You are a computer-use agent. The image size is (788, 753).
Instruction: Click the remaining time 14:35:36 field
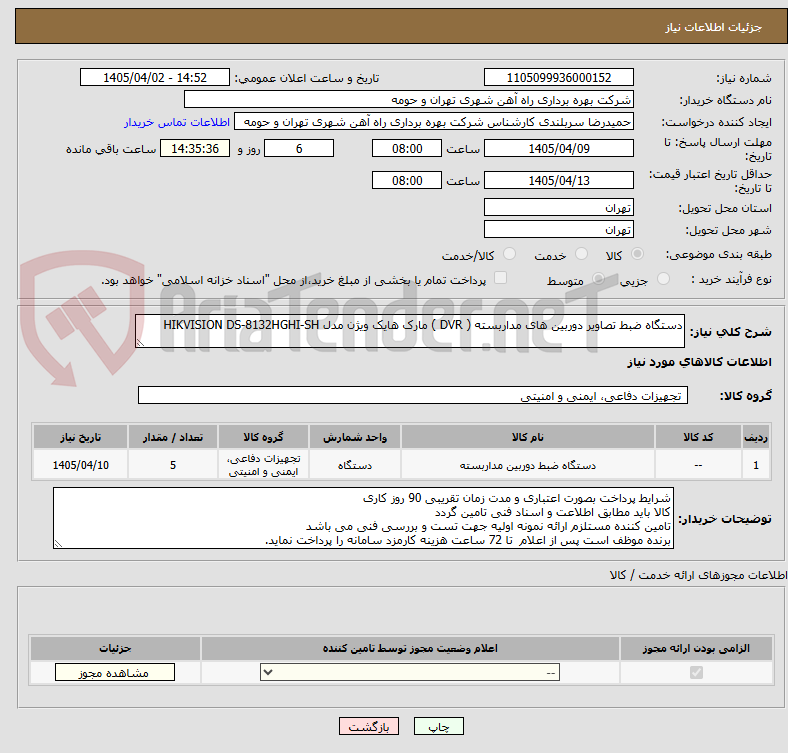[x=195, y=148]
